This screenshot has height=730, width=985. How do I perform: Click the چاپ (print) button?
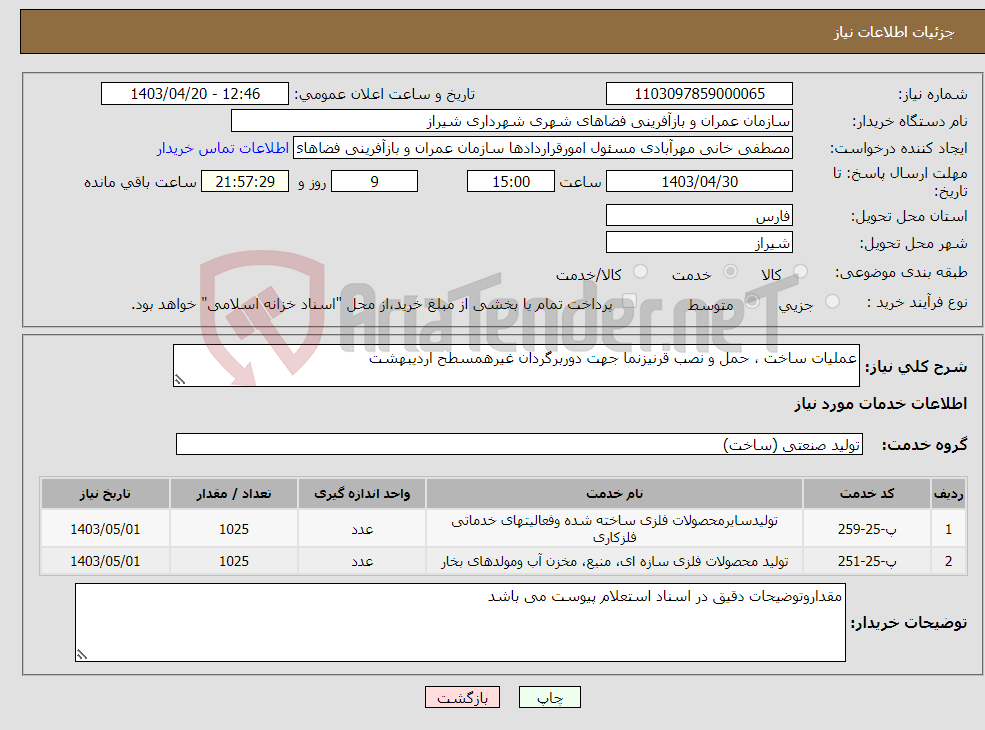click(x=550, y=697)
